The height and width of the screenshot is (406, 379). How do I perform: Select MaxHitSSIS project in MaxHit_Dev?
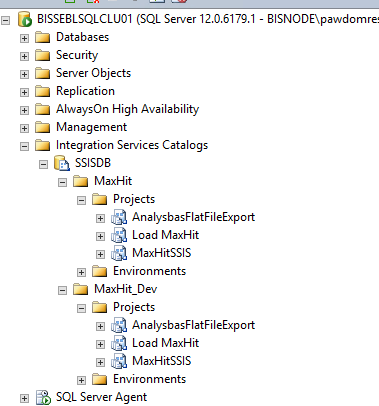[x=162, y=361]
